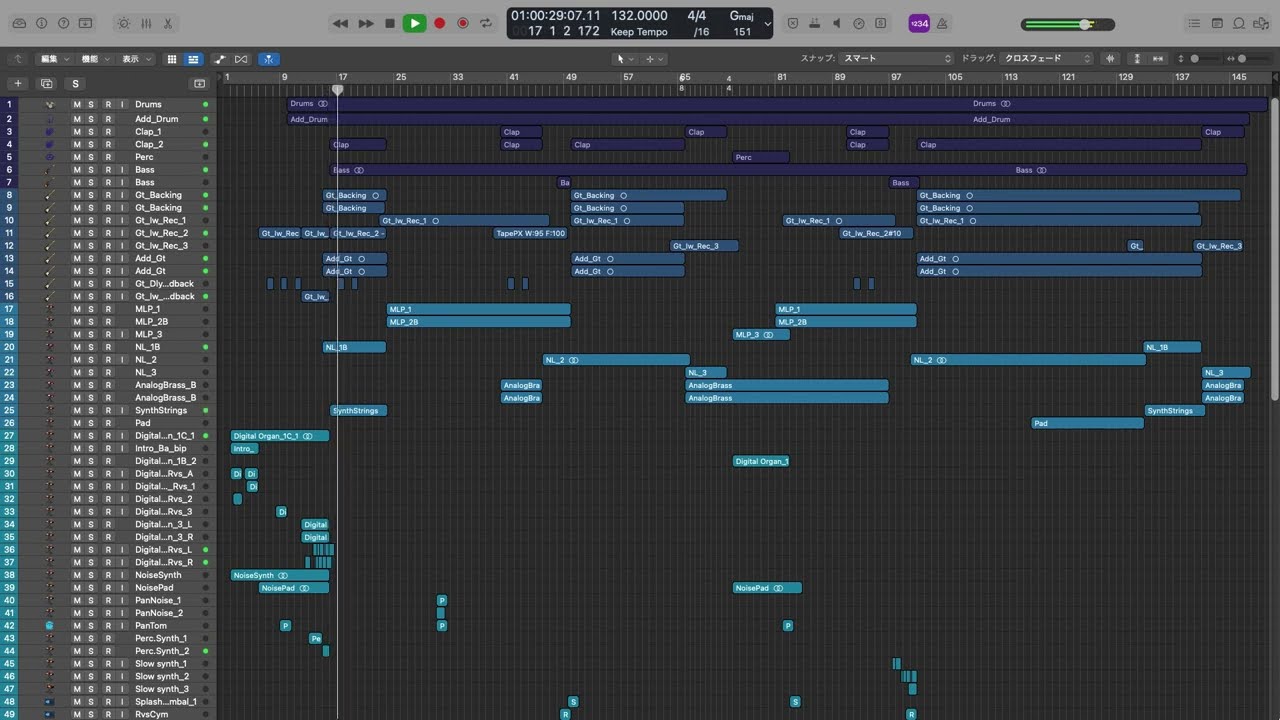Screen dimensions: 1280x720
Task: Open the List Editors icon
Action: pyautogui.click(x=1195, y=23)
